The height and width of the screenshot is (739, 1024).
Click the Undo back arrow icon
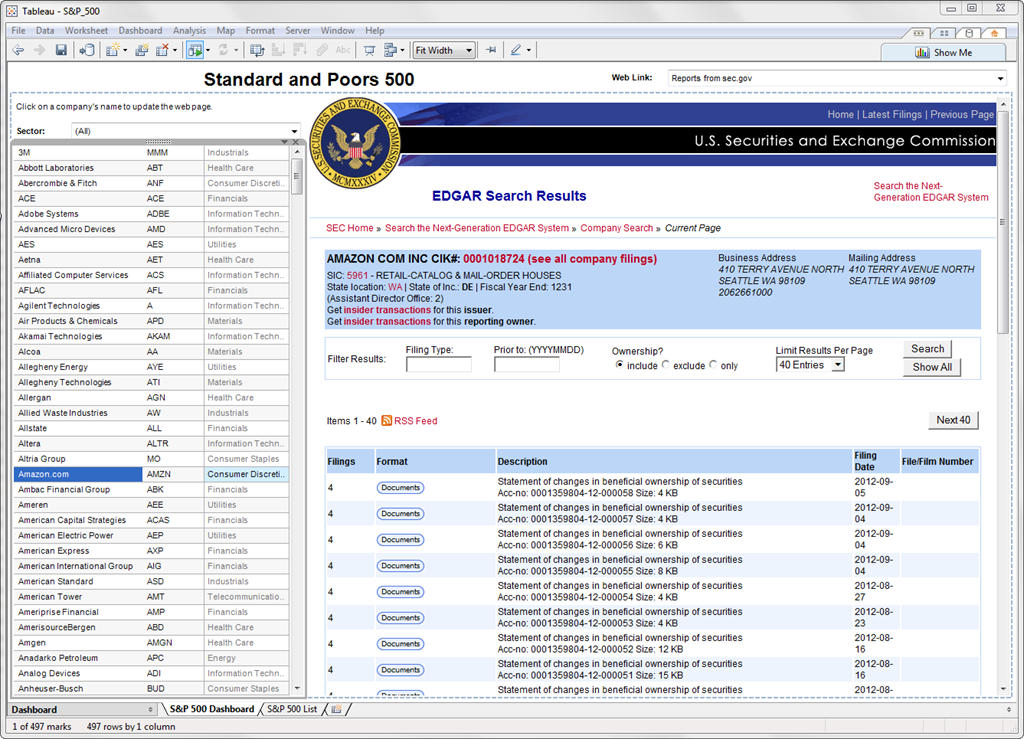point(18,50)
